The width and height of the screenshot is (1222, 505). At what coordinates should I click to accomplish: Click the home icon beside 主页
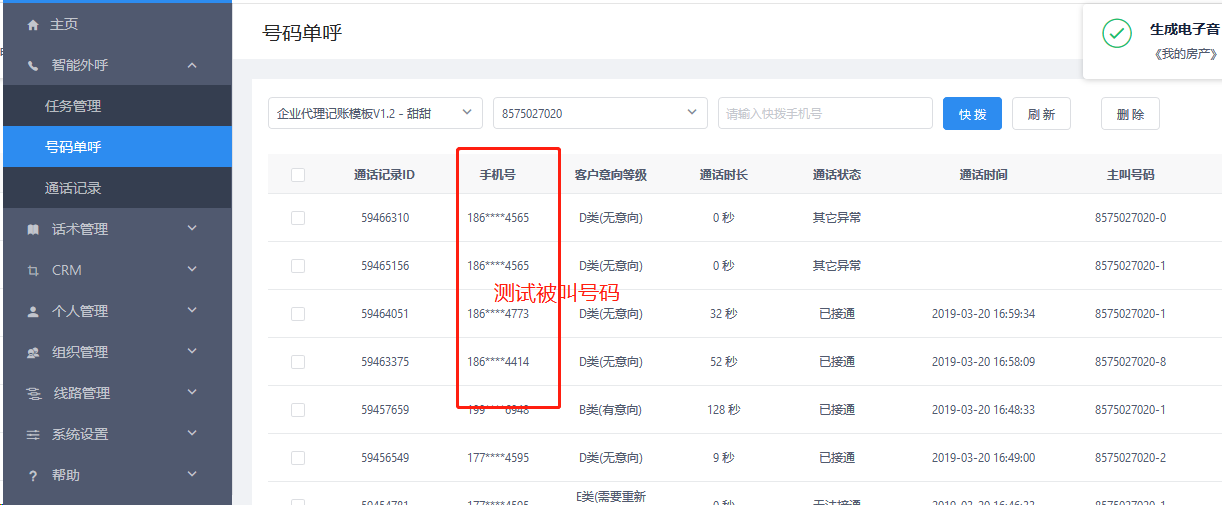(33, 24)
